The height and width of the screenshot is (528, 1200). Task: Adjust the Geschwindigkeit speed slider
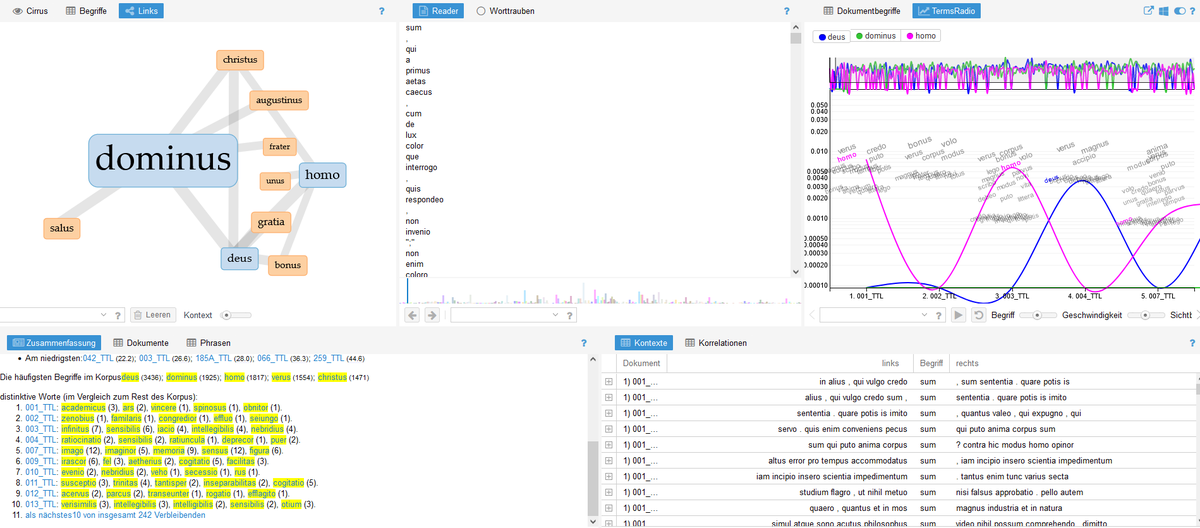1145,315
